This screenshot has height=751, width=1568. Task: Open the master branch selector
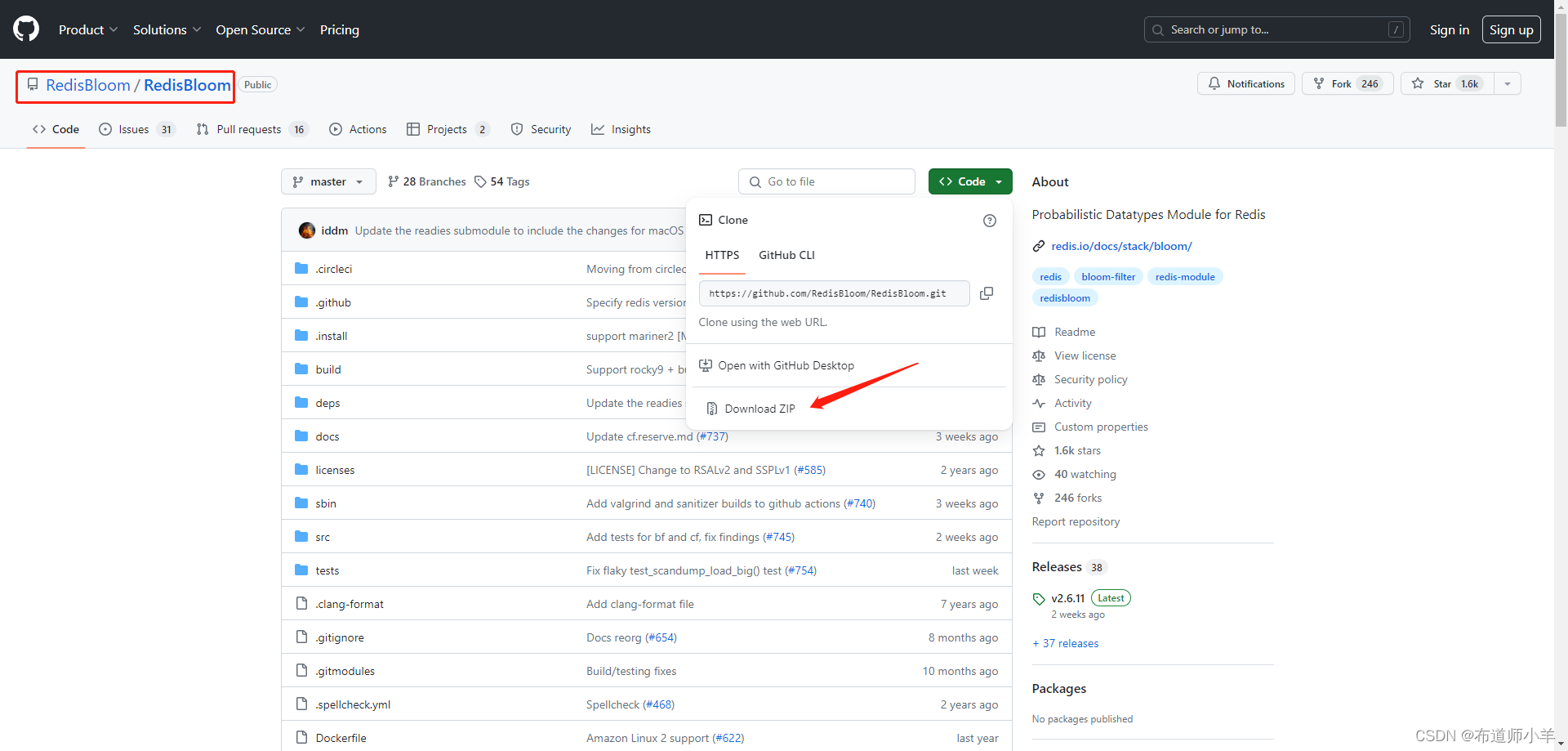(x=328, y=181)
